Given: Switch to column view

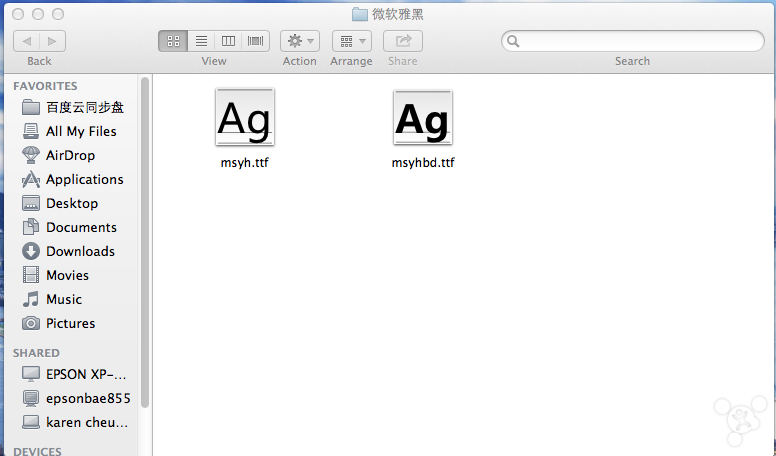Looking at the screenshot, I should [228, 41].
